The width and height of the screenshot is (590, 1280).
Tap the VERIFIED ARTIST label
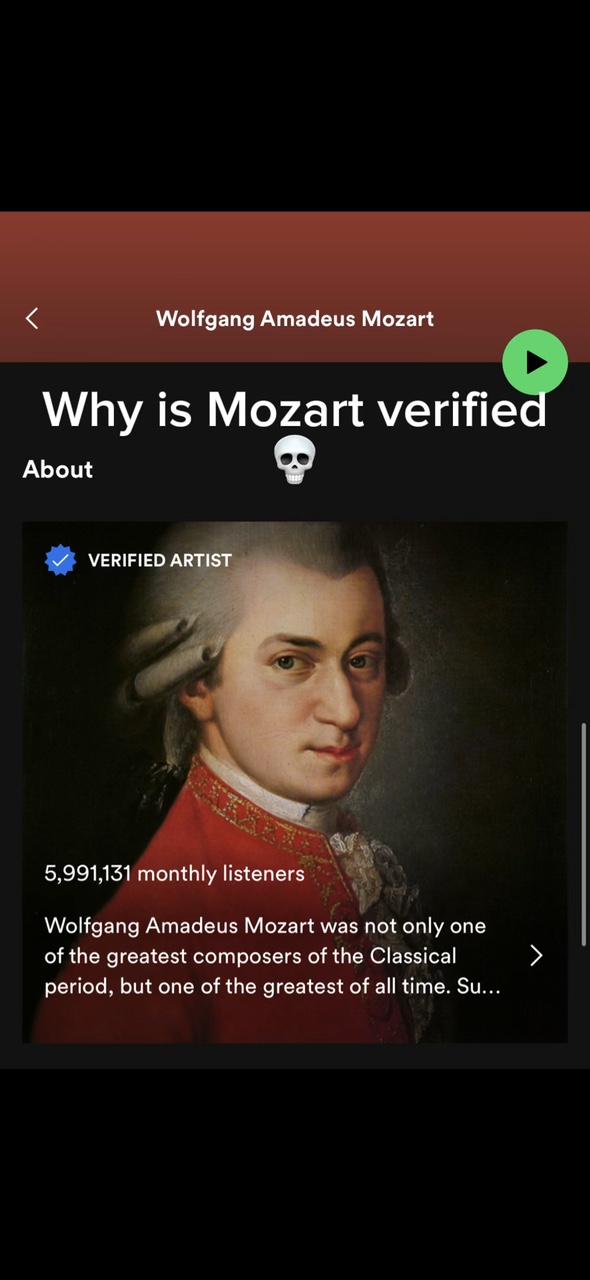[x=160, y=560]
